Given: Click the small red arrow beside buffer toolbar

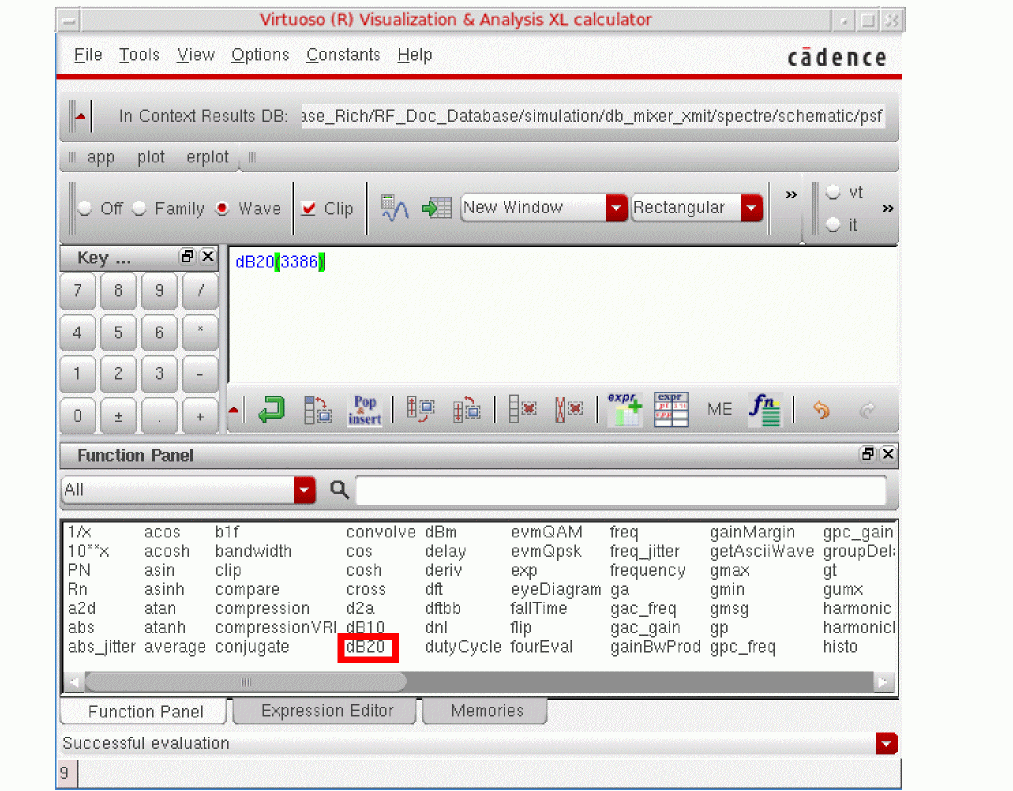Looking at the screenshot, I should click(234, 410).
